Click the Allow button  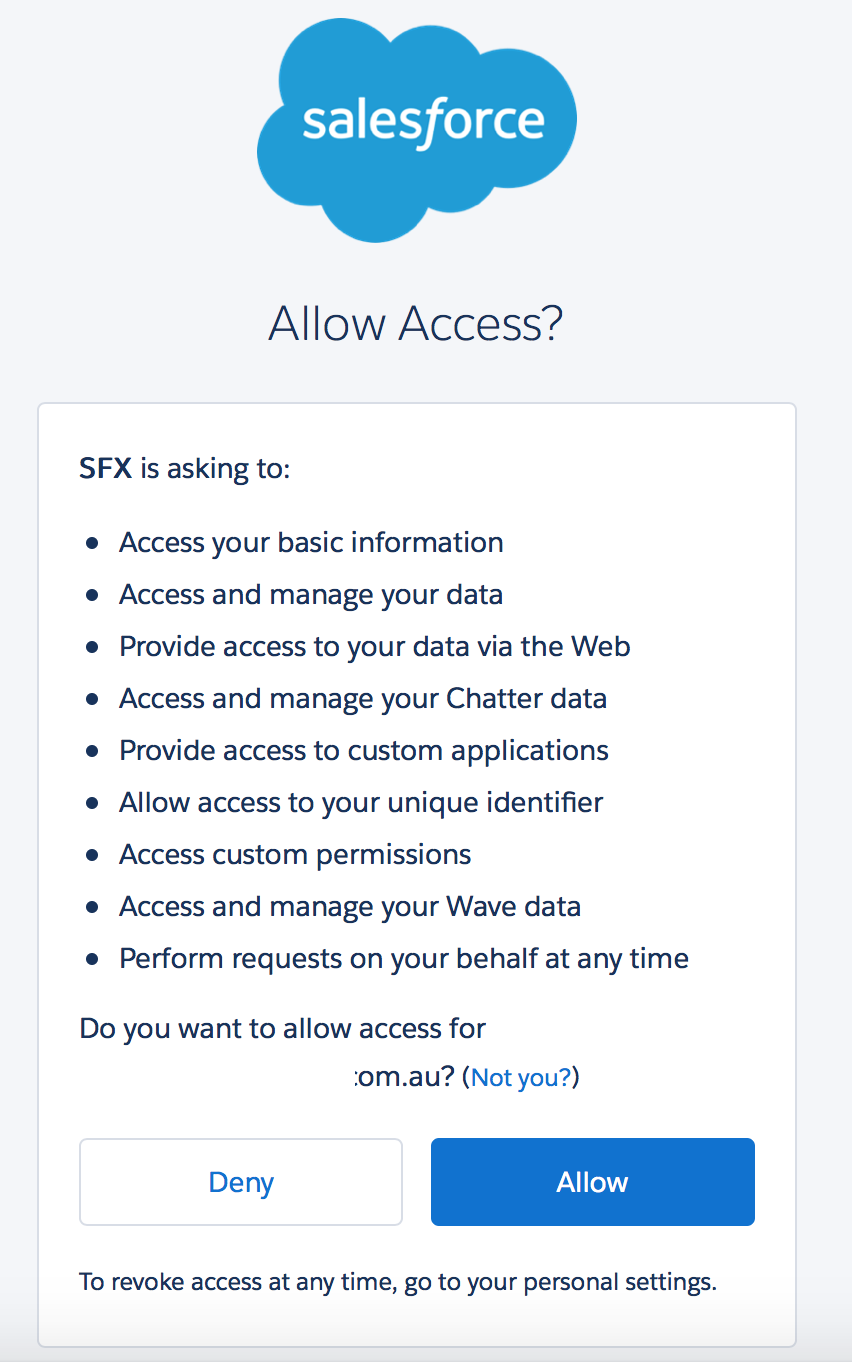click(x=592, y=1182)
